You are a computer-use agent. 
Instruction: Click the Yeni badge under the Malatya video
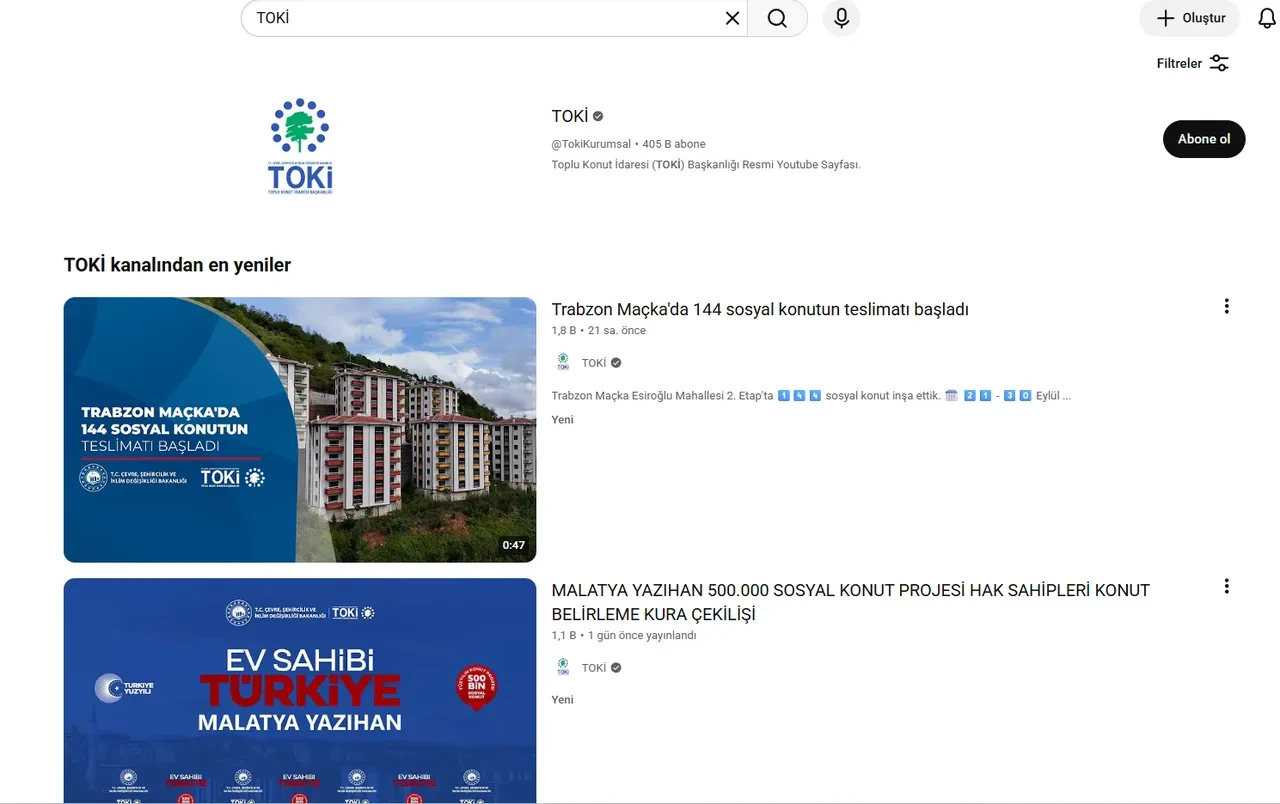coord(563,700)
